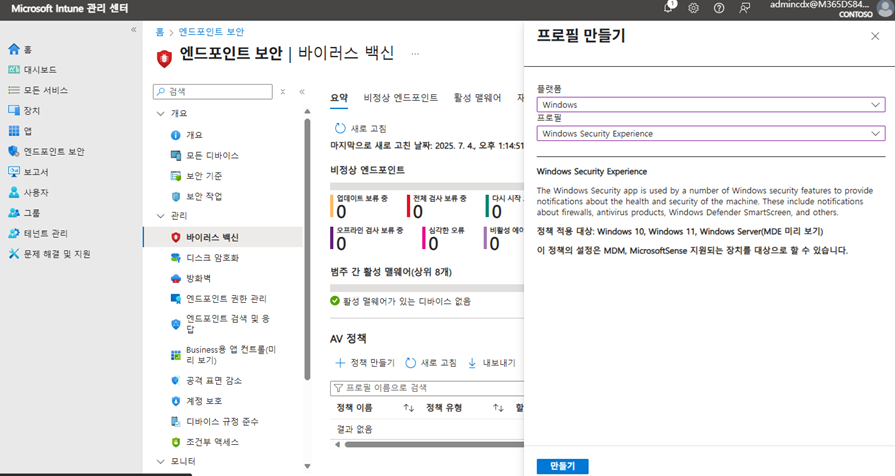The width and height of the screenshot is (895, 476).
Task: Select 계정 보호 in submenu
Action: pyautogui.click(x=196, y=401)
